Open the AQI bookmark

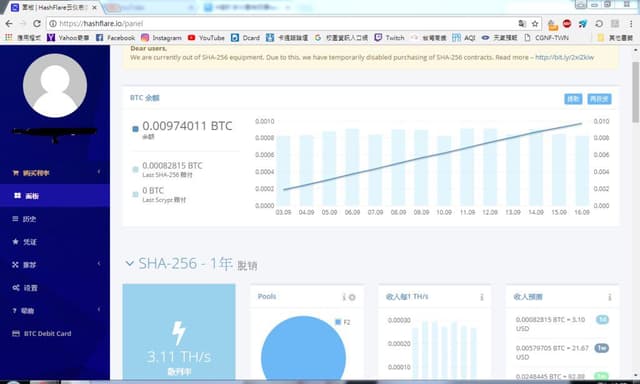coord(464,38)
